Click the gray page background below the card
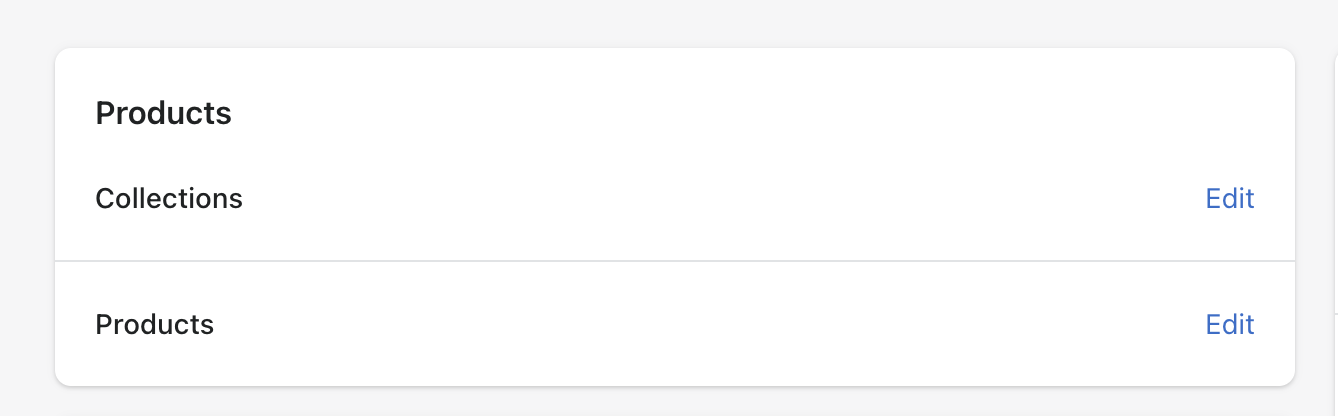The image size is (1338, 416). point(675,402)
